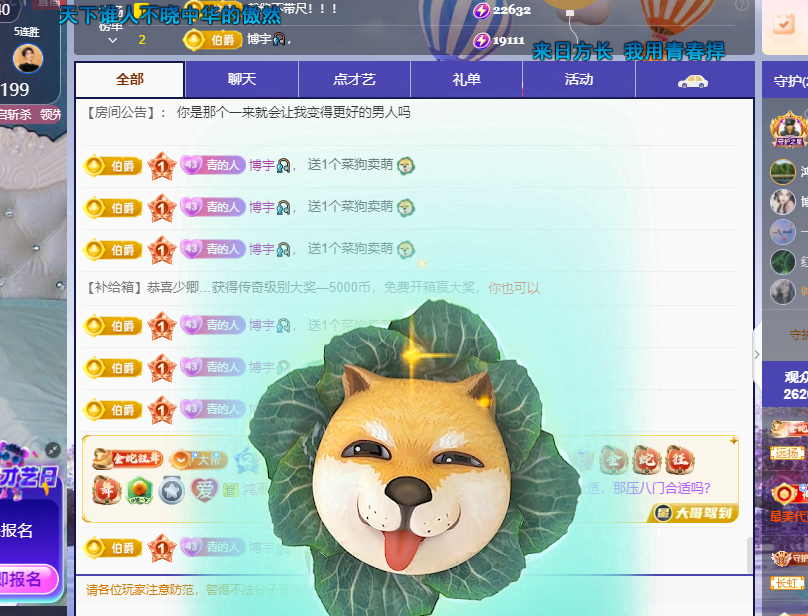Viewport: 808px width, 616px height.
Task: Open the car icon tab
Action: click(x=693, y=81)
